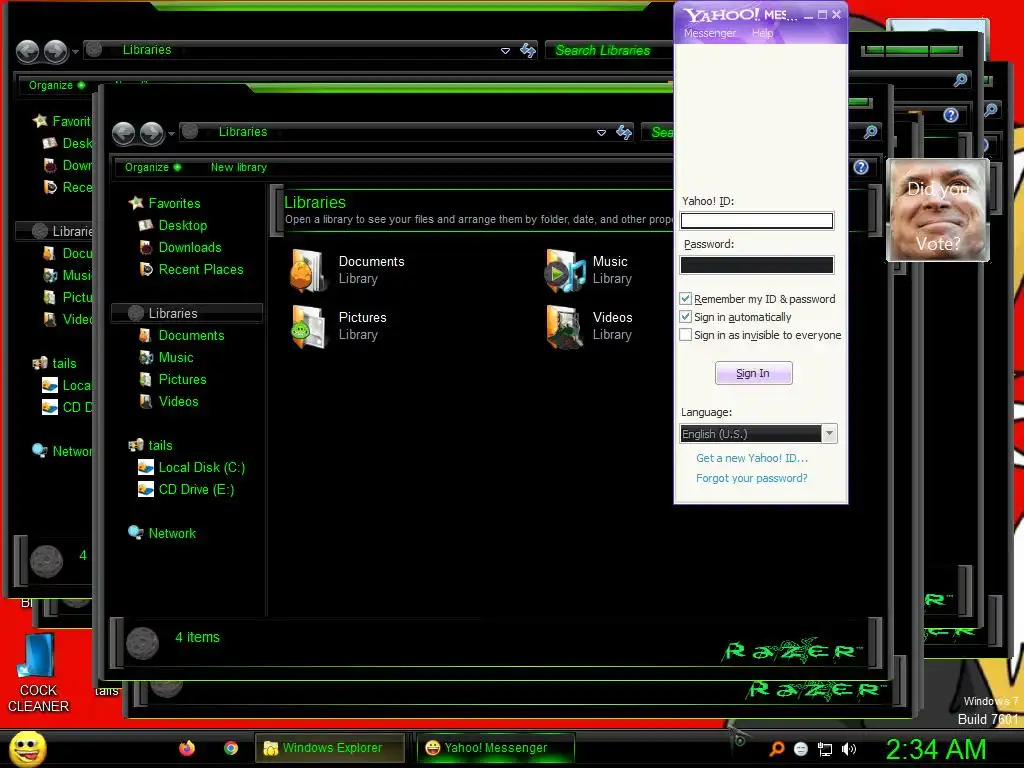This screenshot has height=768, width=1024.
Task: Open the Messenger menu in Yahoo Messenger
Action: coord(709,33)
